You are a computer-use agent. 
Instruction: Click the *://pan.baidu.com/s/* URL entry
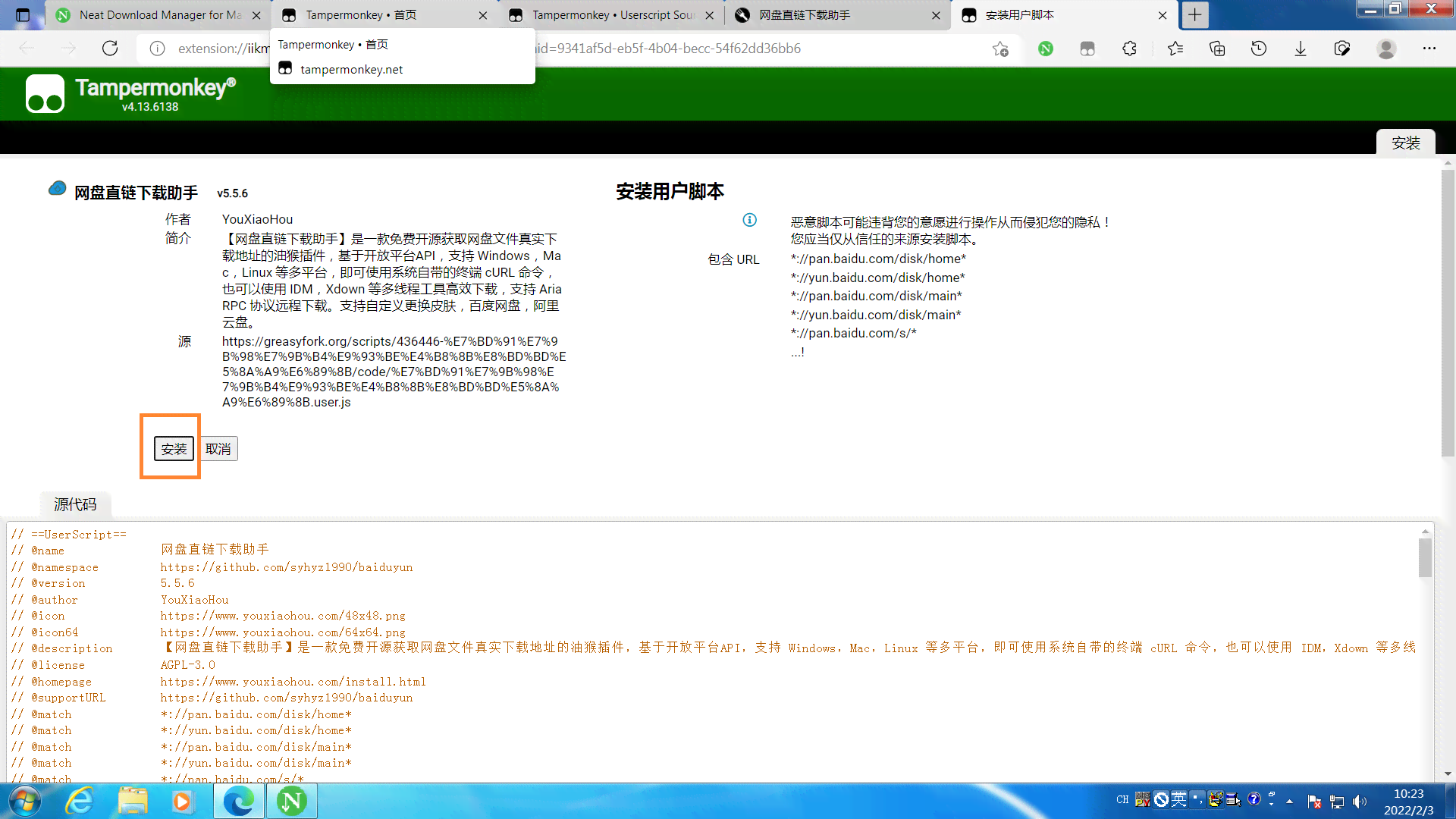coord(853,333)
